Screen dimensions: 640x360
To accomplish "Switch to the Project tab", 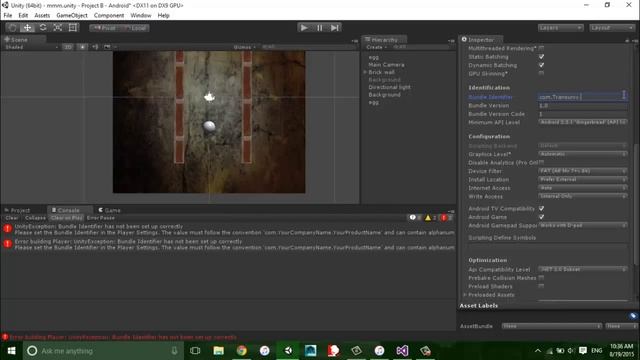I will pyautogui.click(x=17, y=210).
